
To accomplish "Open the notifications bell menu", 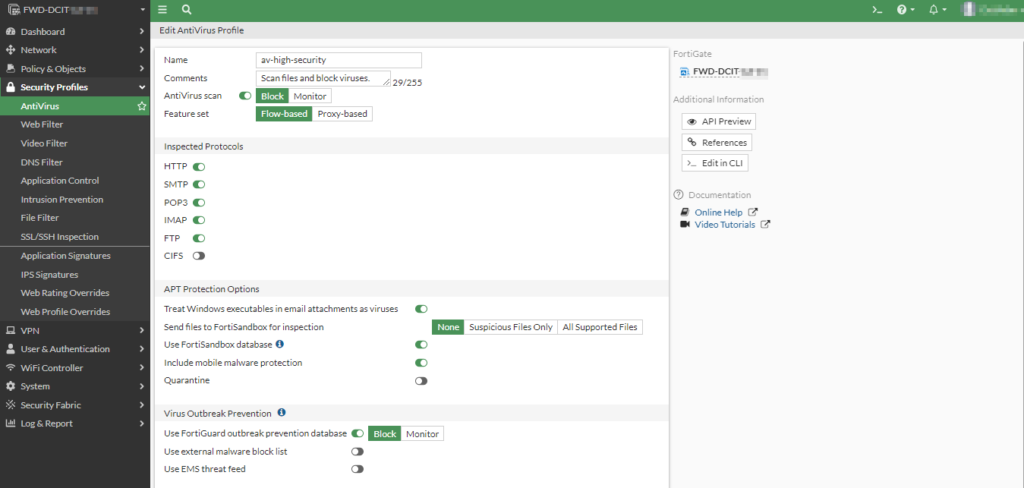I will point(937,10).
